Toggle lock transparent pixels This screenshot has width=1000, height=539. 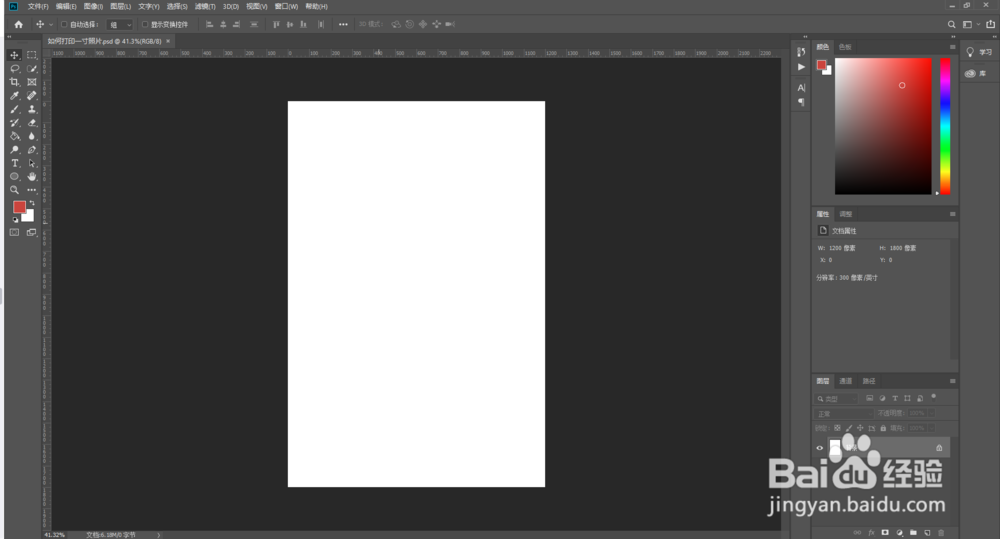837,428
